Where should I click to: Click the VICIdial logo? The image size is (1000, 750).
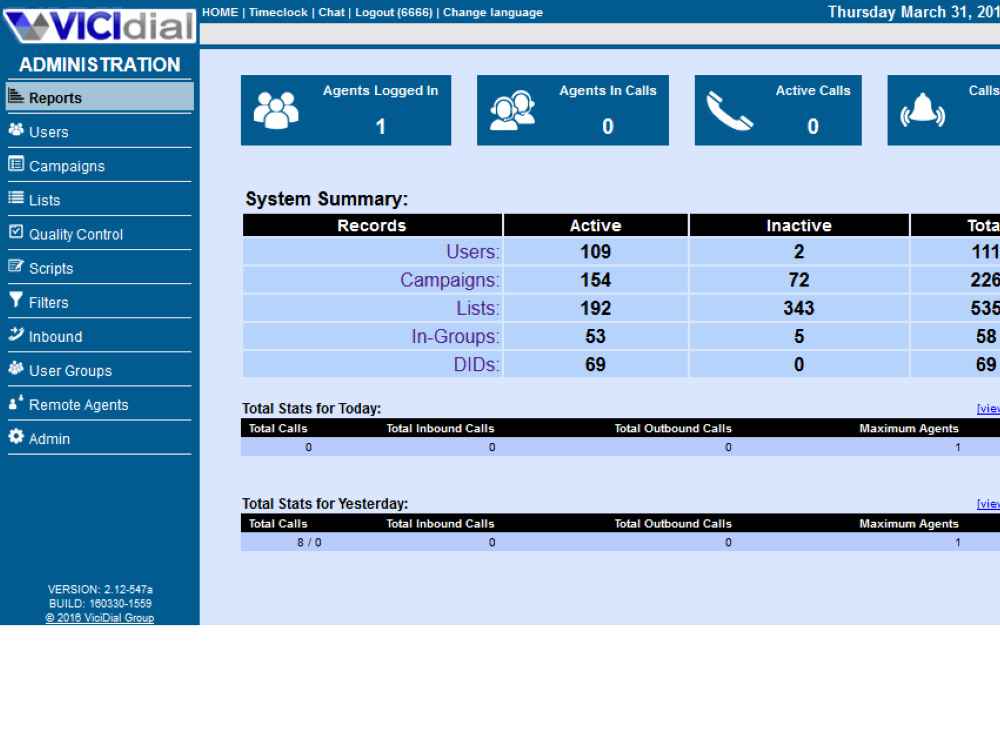[x=99, y=26]
